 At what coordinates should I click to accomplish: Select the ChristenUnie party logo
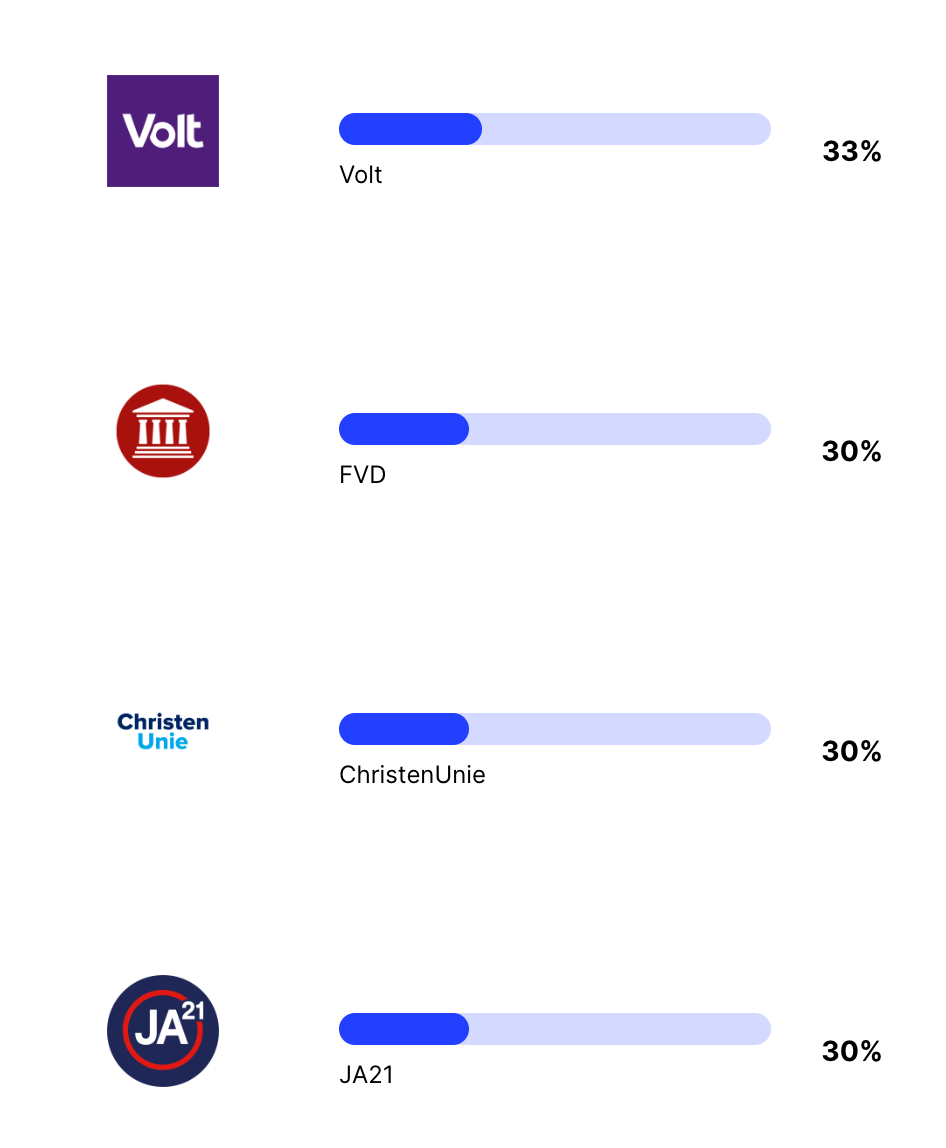tap(163, 731)
